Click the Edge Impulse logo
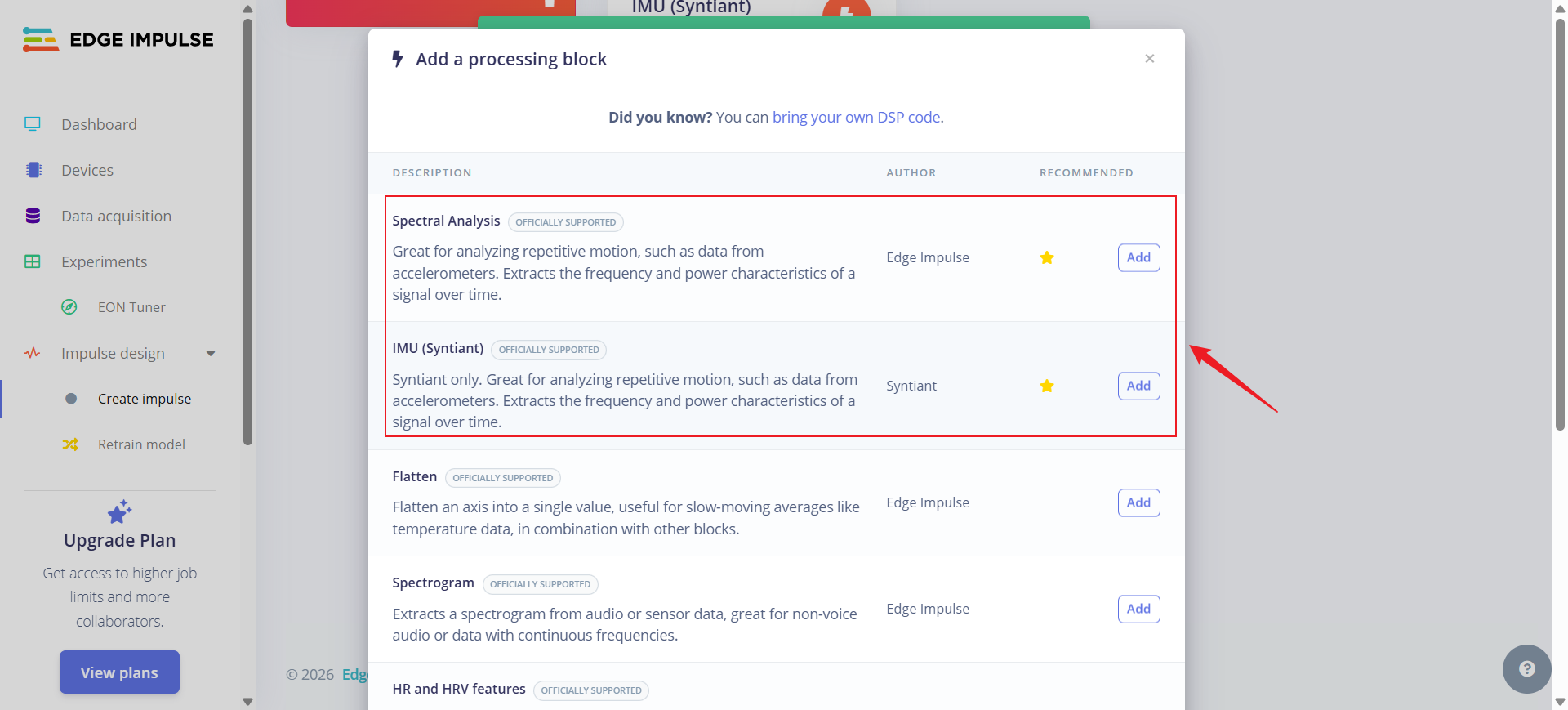This screenshot has height=710, width=1568. pyautogui.click(x=118, y=39)
